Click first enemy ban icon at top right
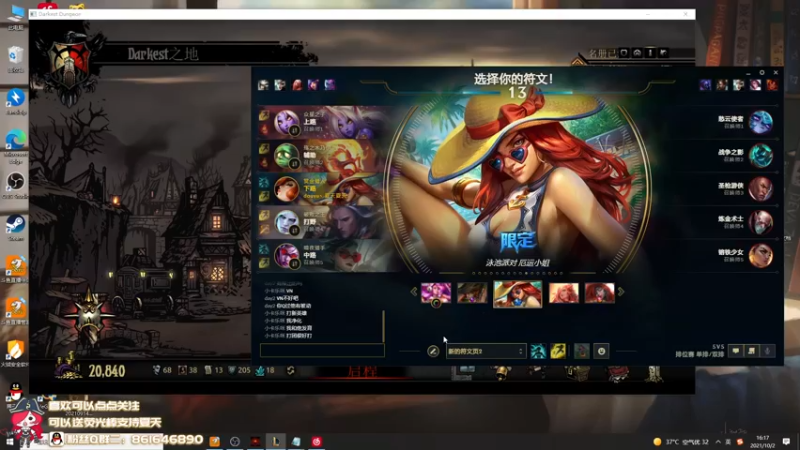This screenshot has width=800, height=450. click(705, 85)
